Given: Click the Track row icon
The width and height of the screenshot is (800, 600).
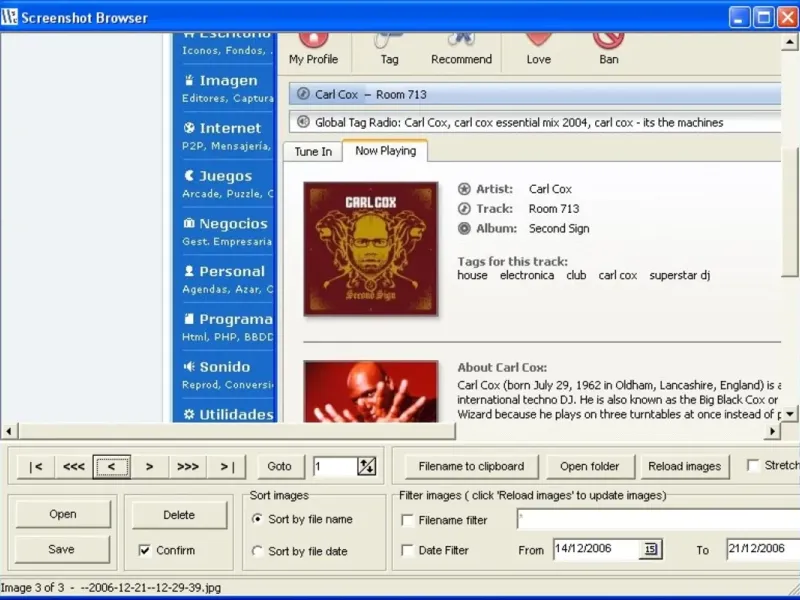Looking at the screenshot, I should click(464, 209).
